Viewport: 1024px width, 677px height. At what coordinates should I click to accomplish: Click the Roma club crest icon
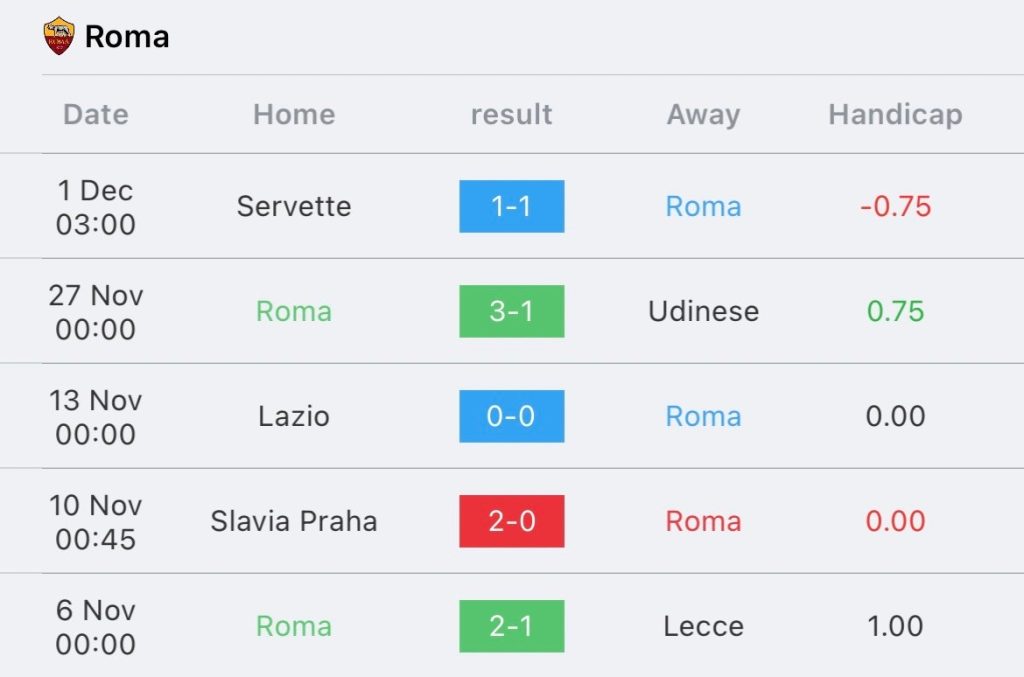pos(59,36)
